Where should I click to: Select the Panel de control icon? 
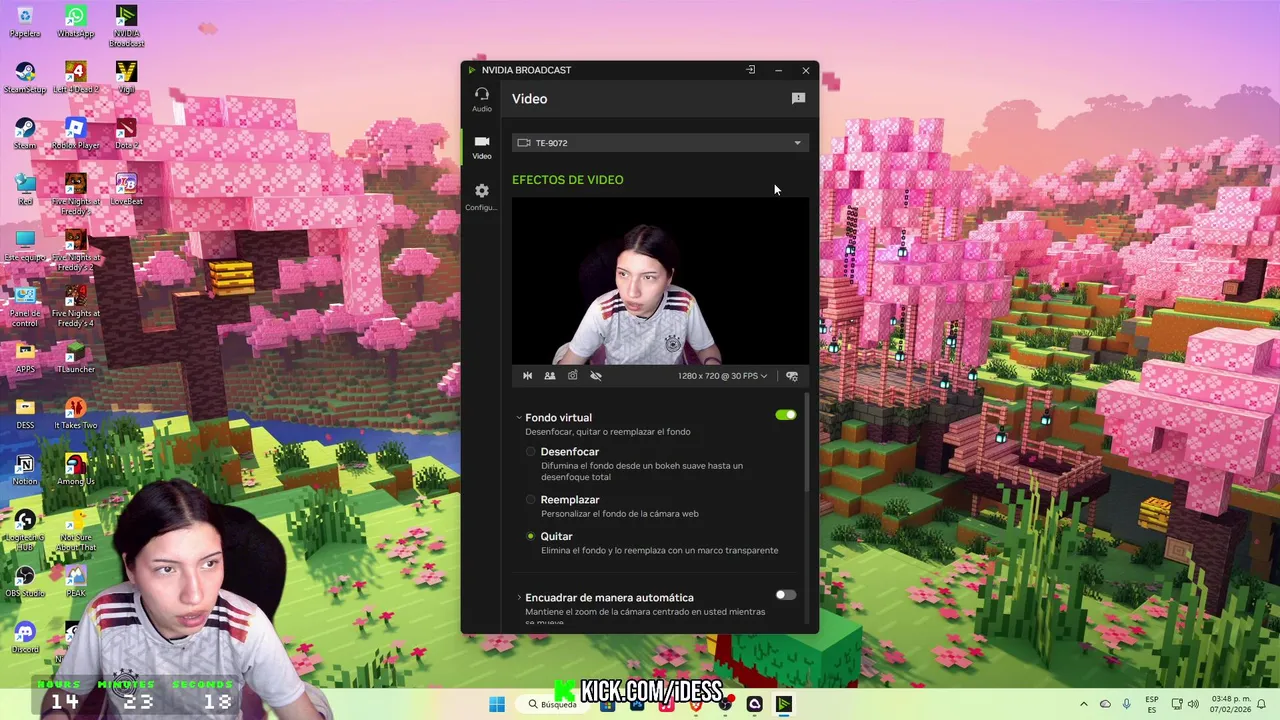click(25, 306)
